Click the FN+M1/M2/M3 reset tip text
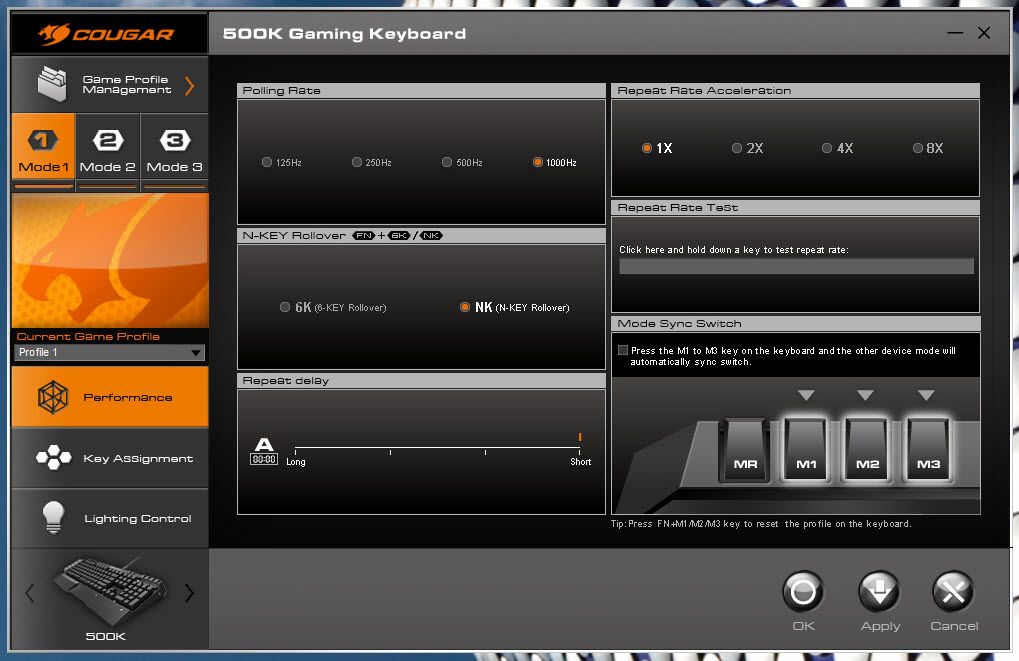The width and height of the screenshot is (1019, 661). pyautogui.click(x=761, y=524)
